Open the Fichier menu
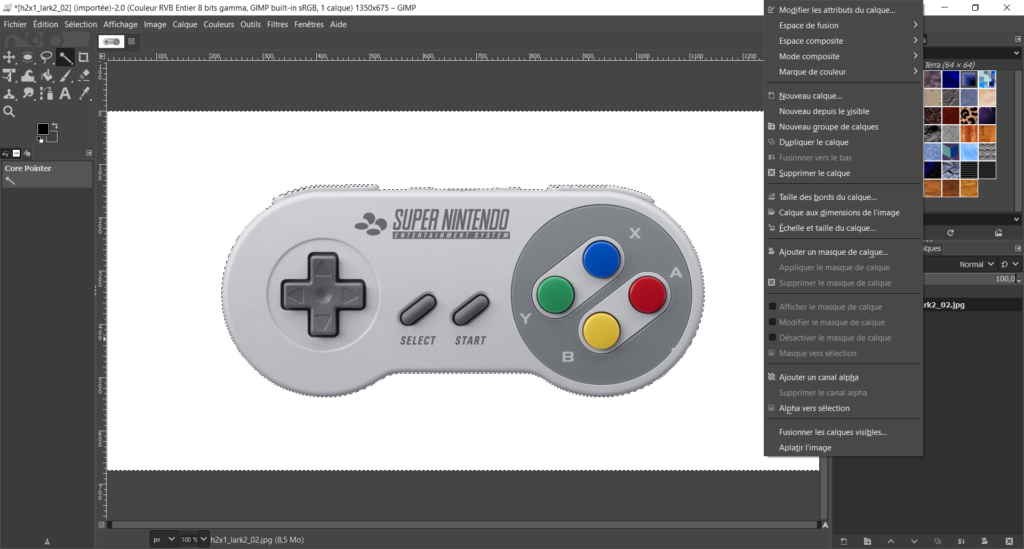The image size is (1024, 549). [x=15, y=24]
